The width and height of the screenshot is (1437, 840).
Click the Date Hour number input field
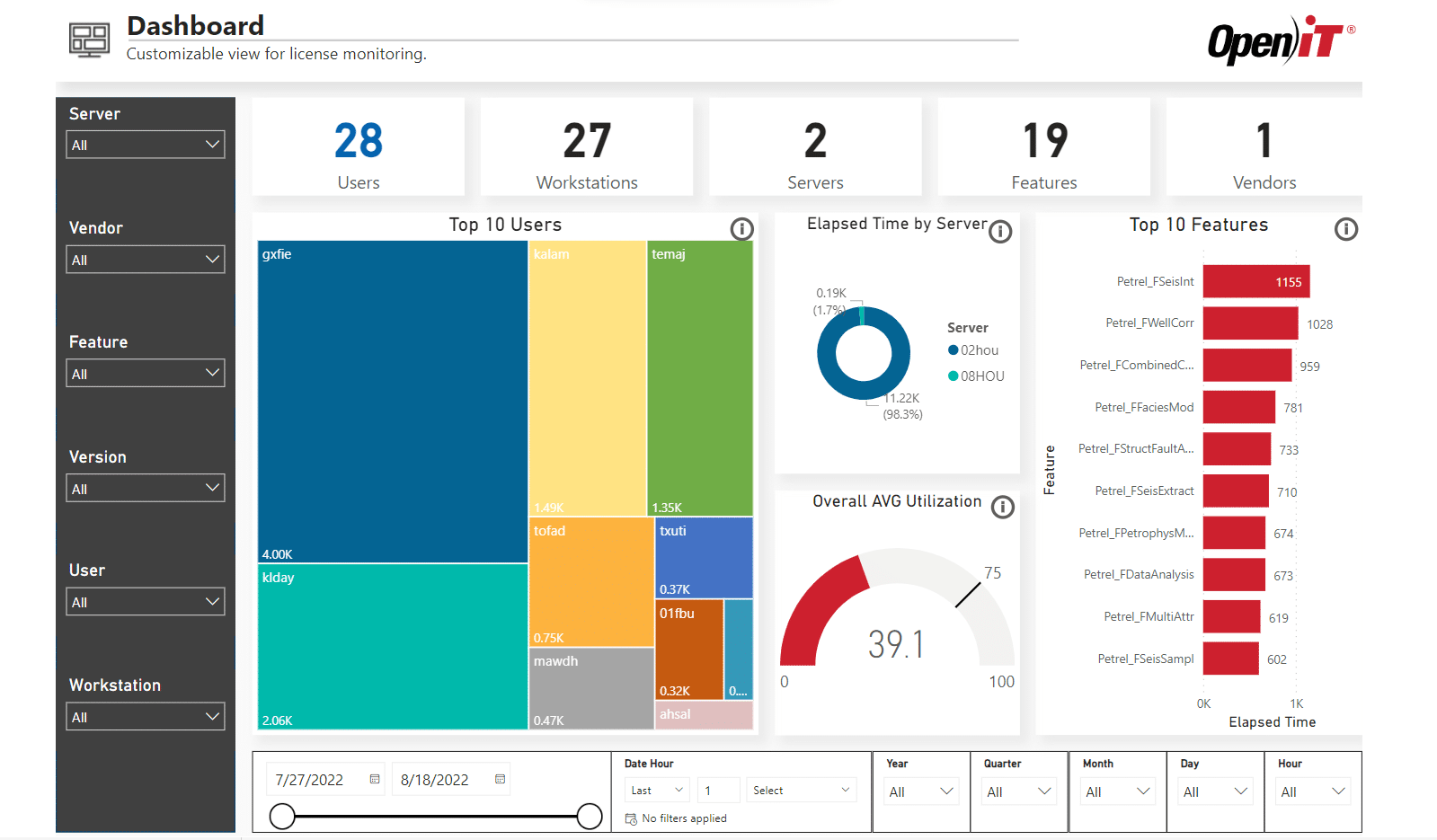[x=719, y=791]
